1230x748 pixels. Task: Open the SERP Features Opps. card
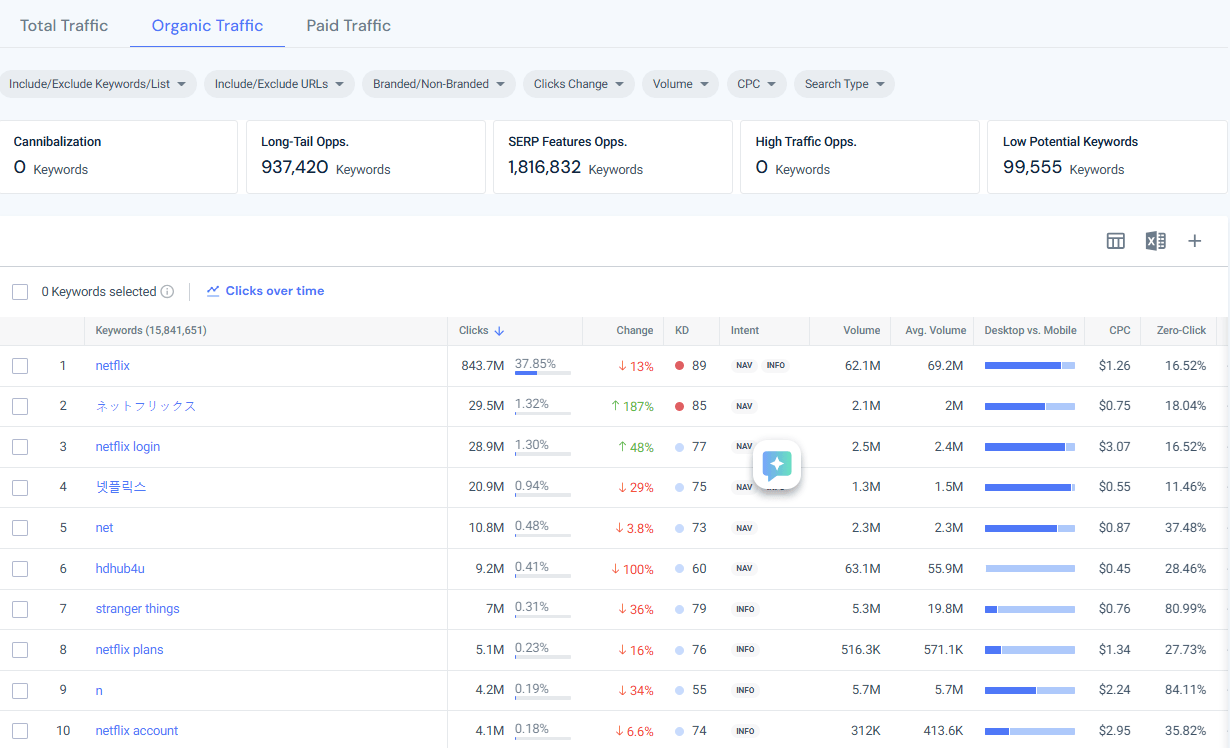pos(613,157)
